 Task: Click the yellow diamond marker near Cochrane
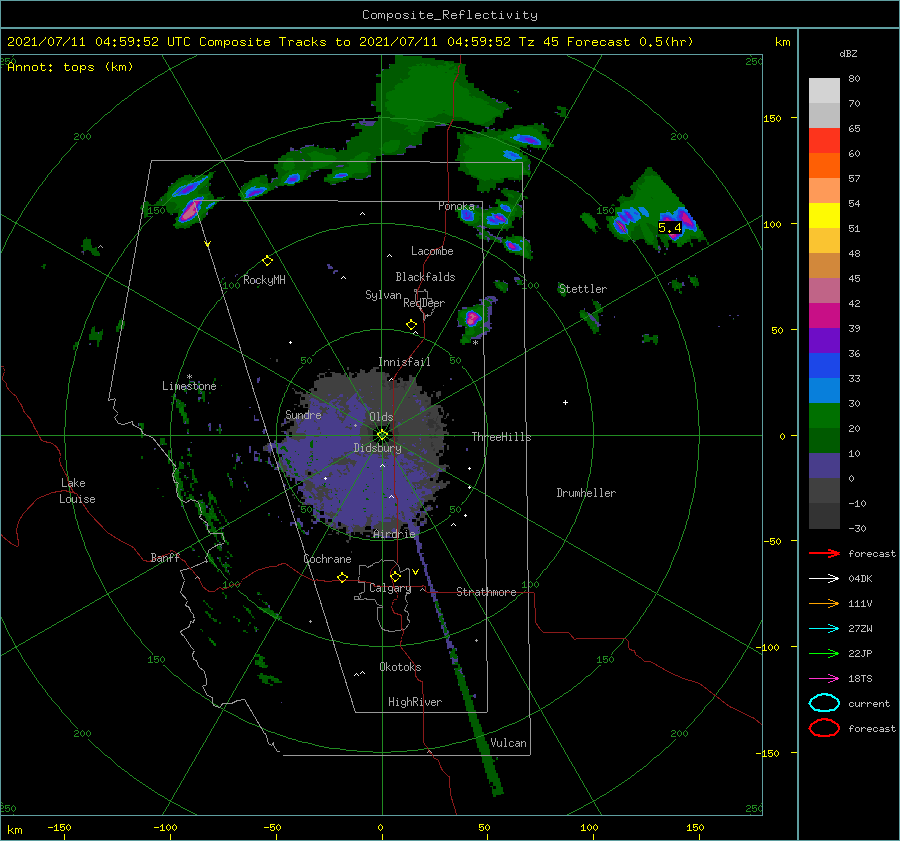tap(342, 578)
